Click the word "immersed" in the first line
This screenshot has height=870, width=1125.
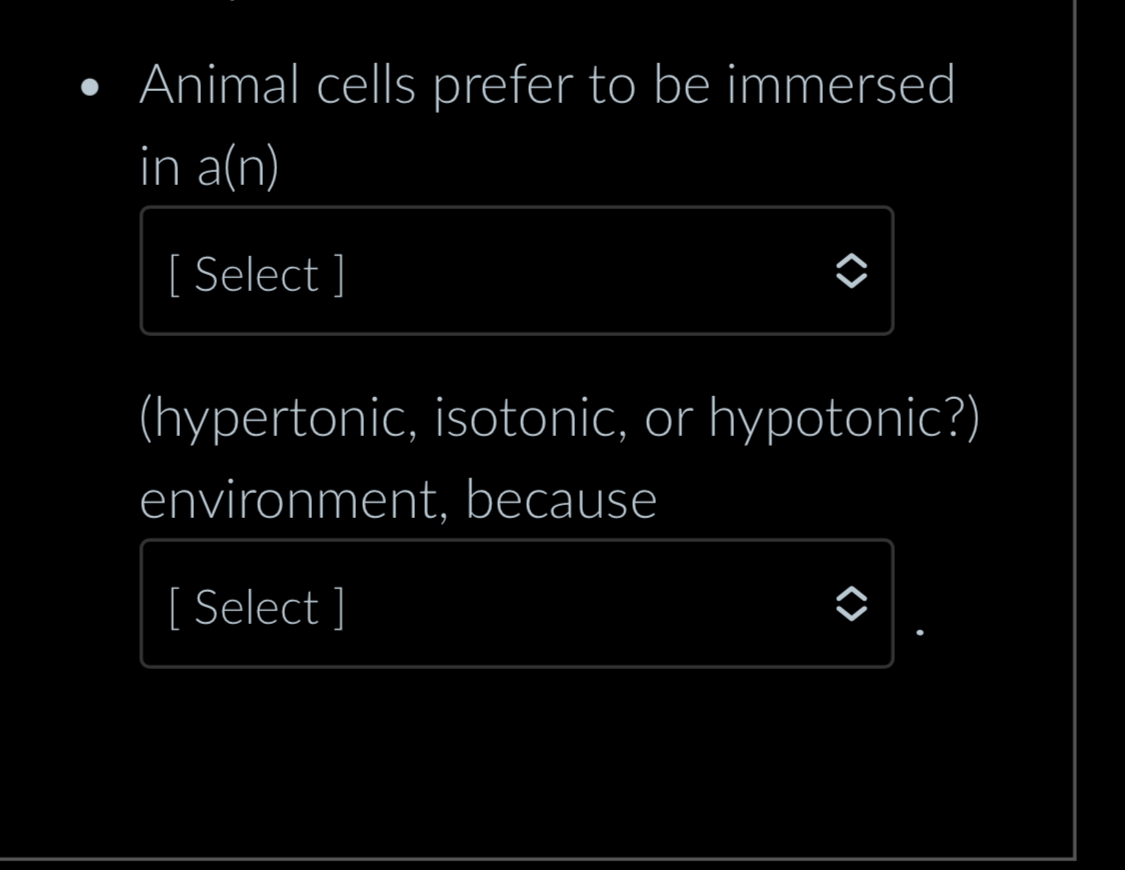point(840,85)
